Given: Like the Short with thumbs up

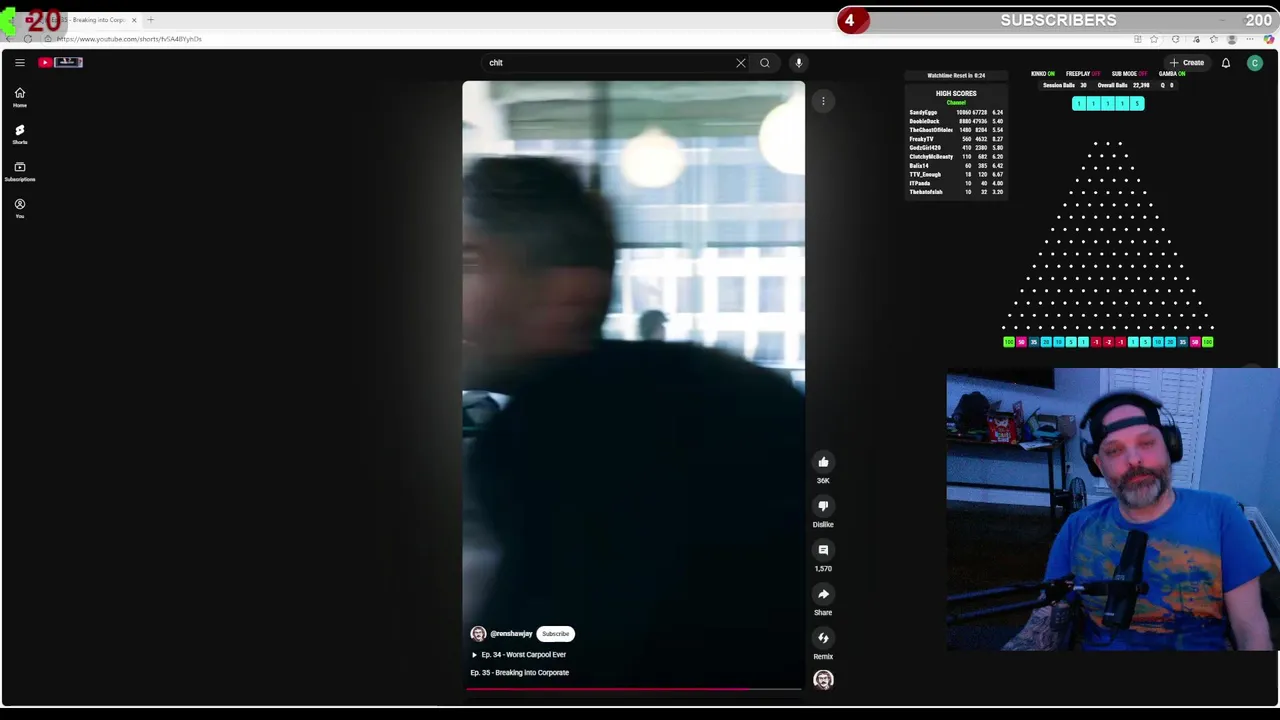Looking at the screenshot, I should tap(823, 462).
